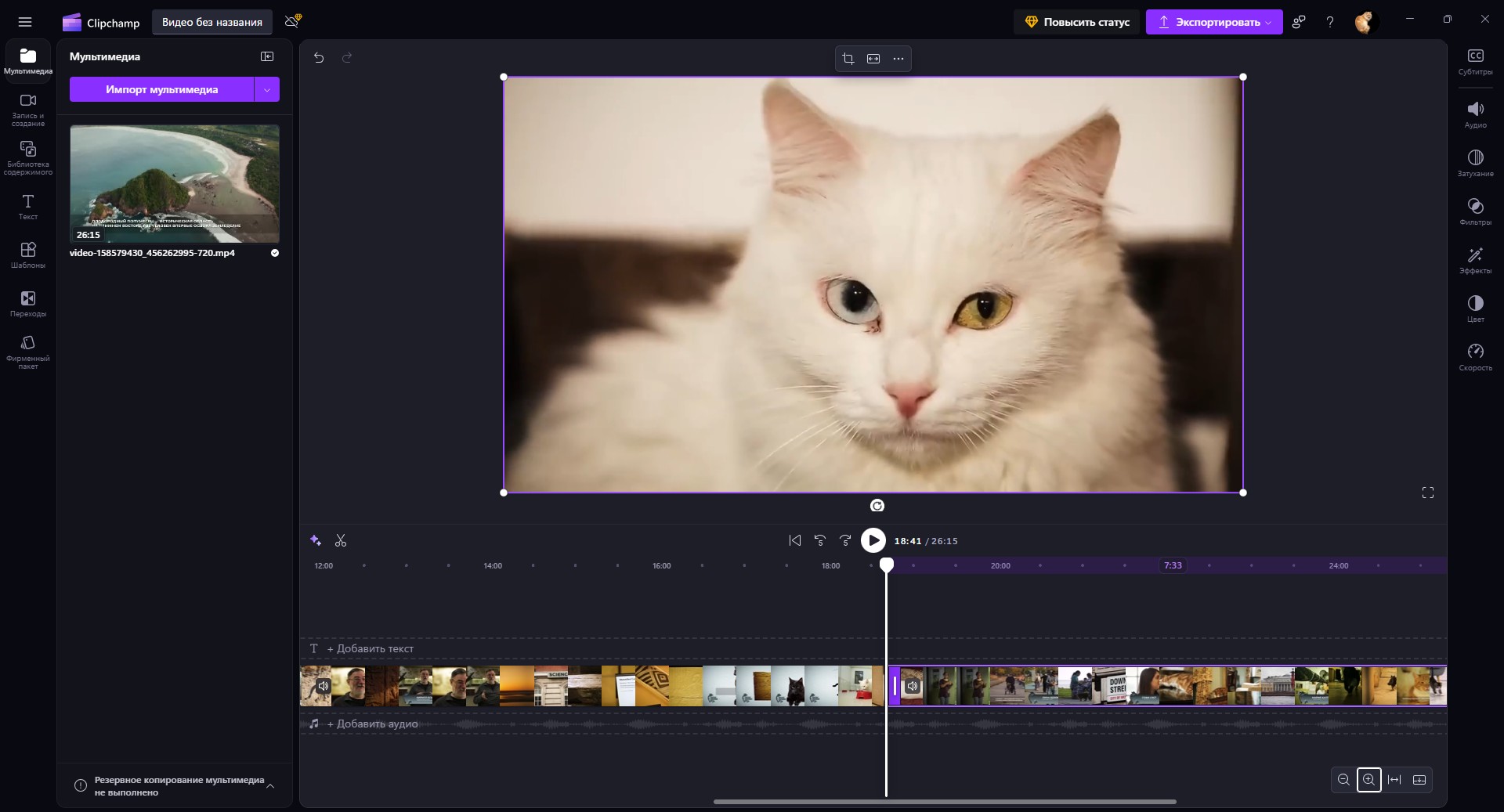
Task: Open the Transitions tab
Action: coord(28,303)
